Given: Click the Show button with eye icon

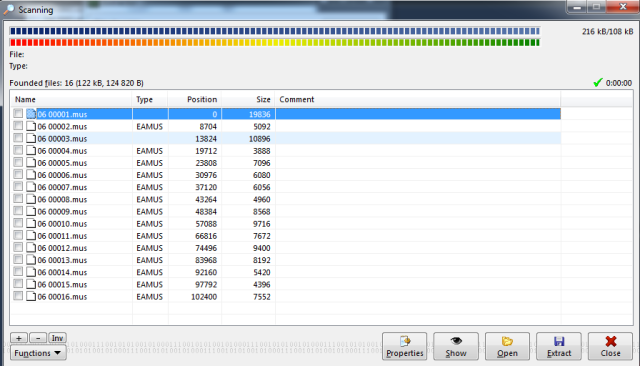Looking at the screenshot, I should pos(456,346).
